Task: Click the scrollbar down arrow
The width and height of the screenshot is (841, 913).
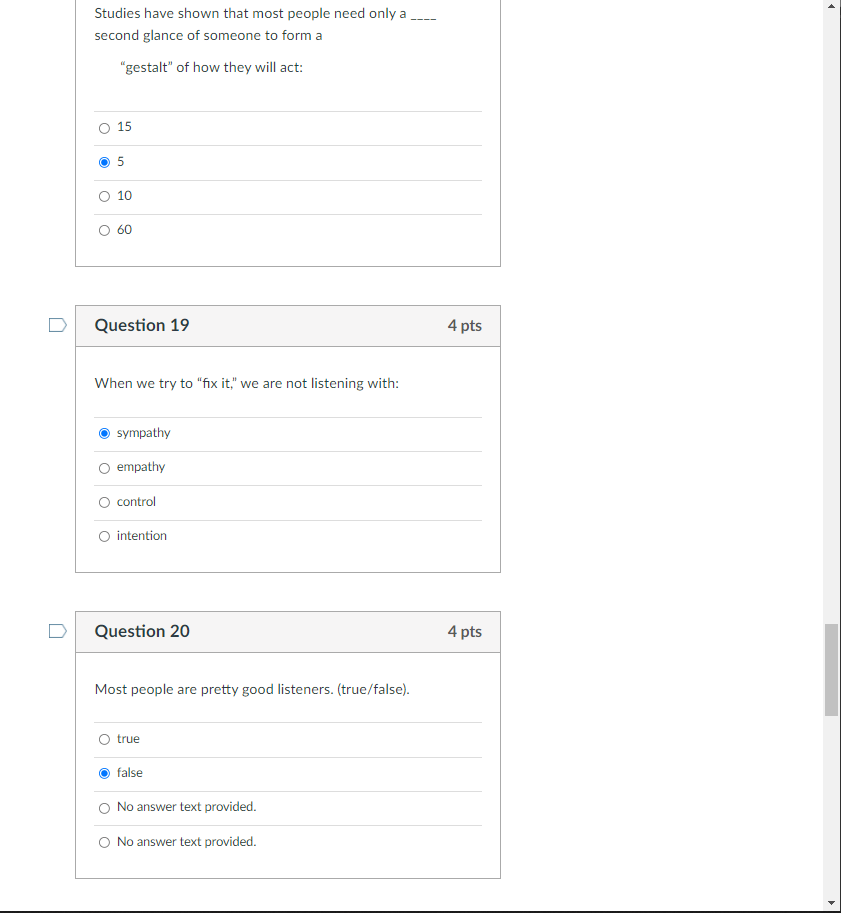Action: pyautogui.click(x=832, y=904)
